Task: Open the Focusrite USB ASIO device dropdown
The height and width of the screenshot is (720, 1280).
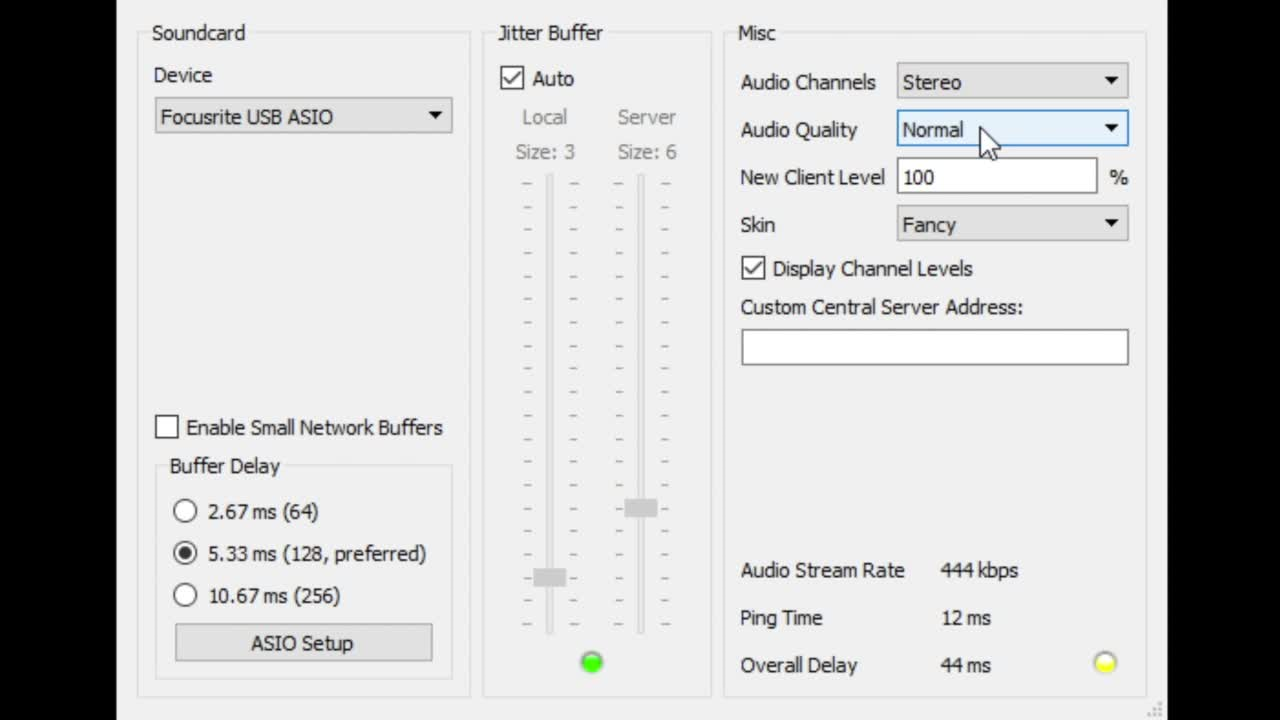Action: [303, 116]
